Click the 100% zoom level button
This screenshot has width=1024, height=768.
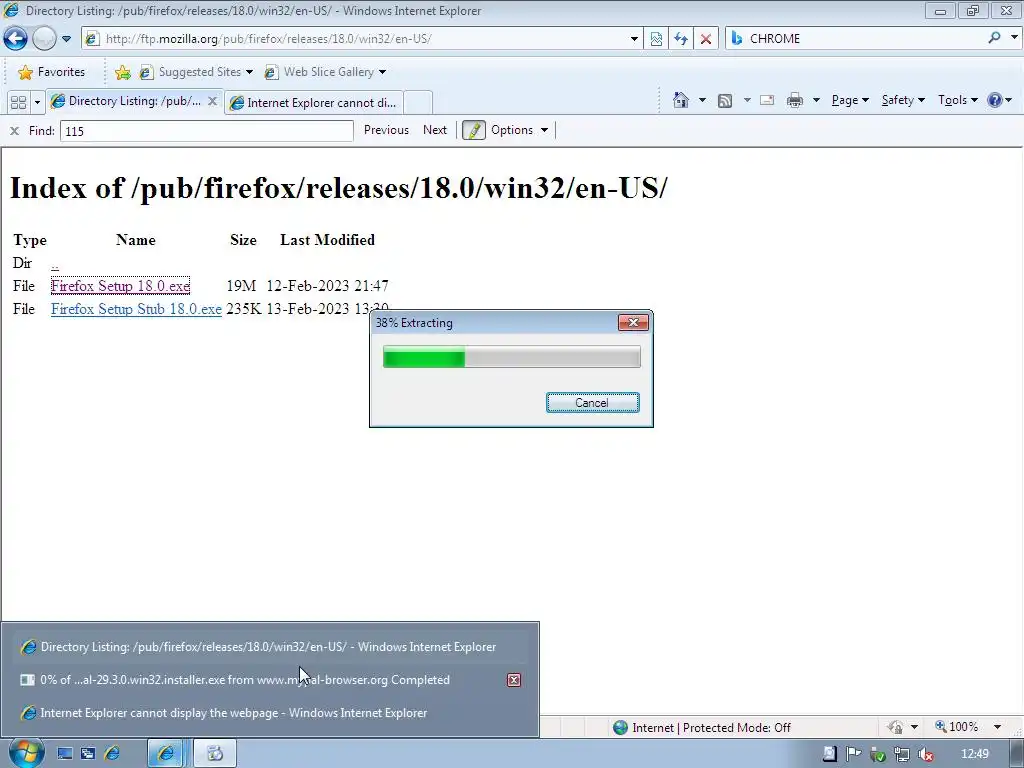(x=957, y=727)
